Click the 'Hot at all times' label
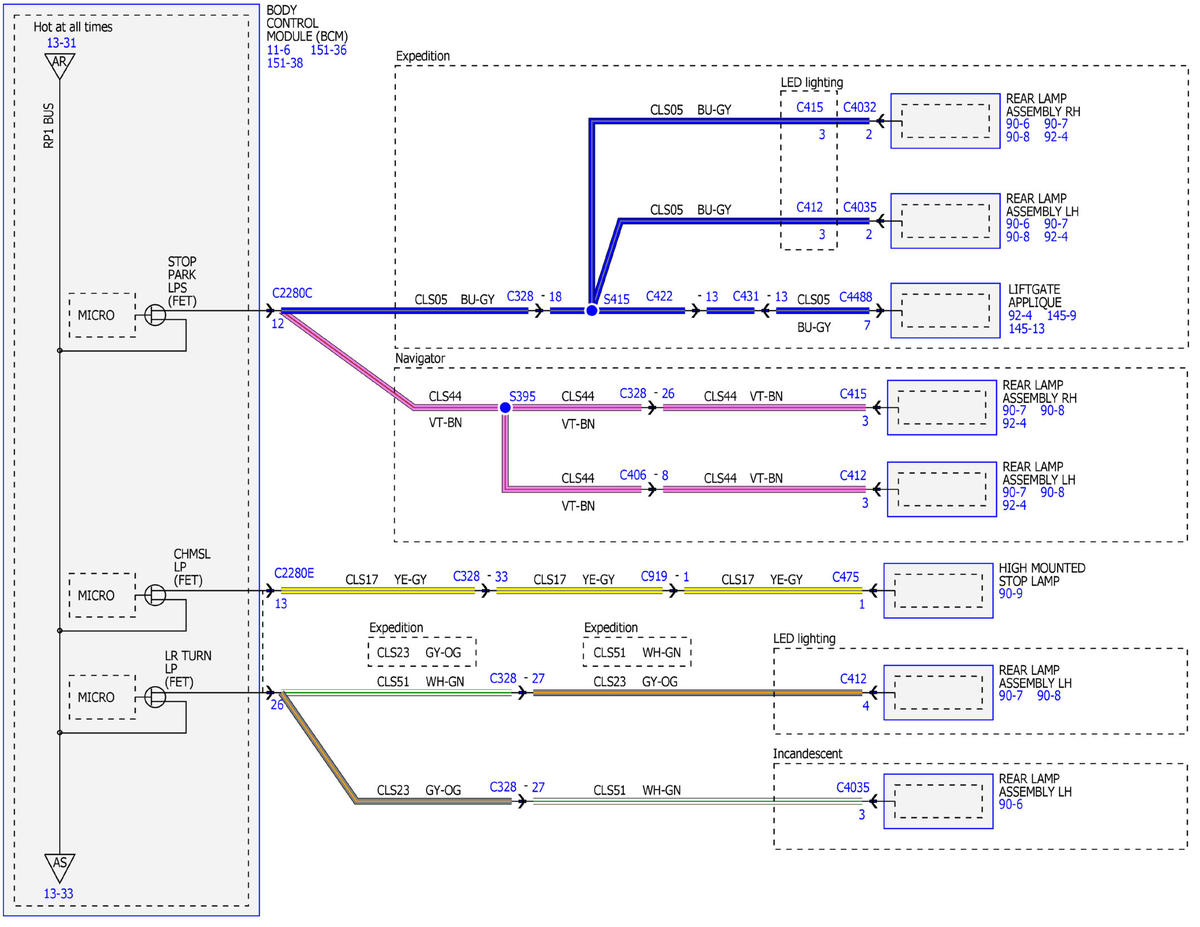Viewport: 1200px width, 927px height. (x=73, y=27)
